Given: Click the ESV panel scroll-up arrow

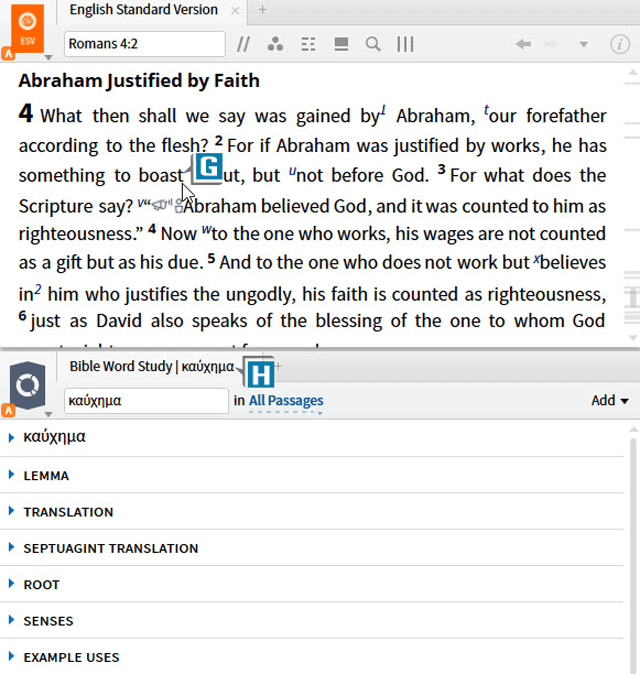Looking at the screenshot, I should click(633, 72).
